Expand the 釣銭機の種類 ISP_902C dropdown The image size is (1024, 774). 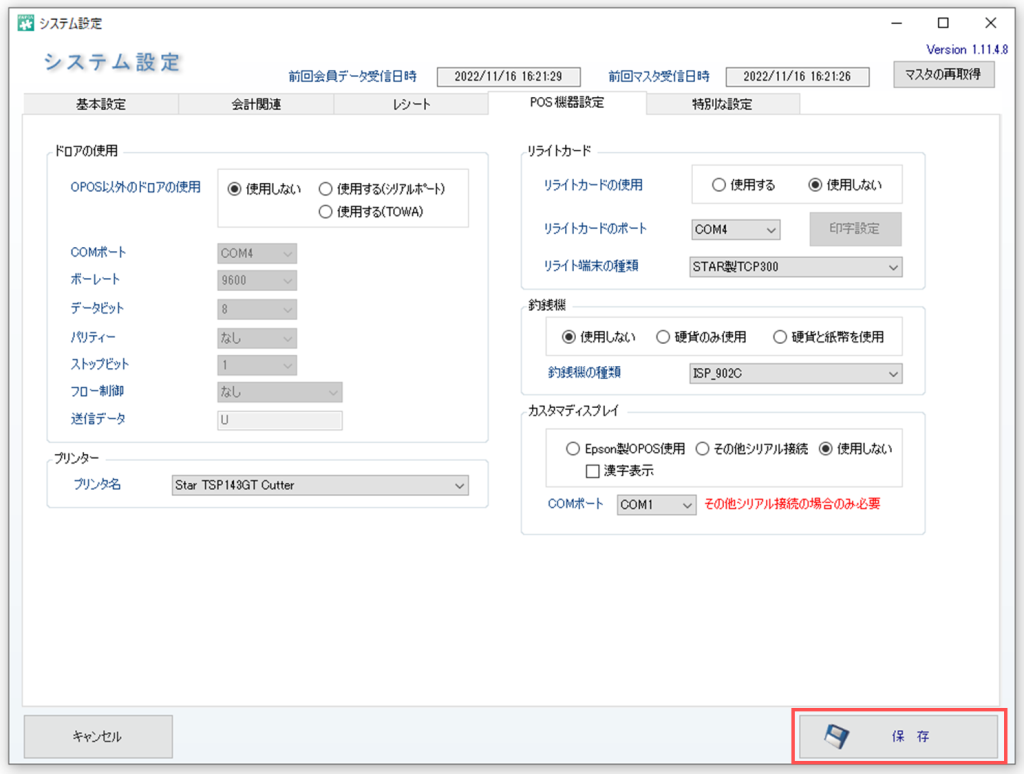click(x=796, y=374)
